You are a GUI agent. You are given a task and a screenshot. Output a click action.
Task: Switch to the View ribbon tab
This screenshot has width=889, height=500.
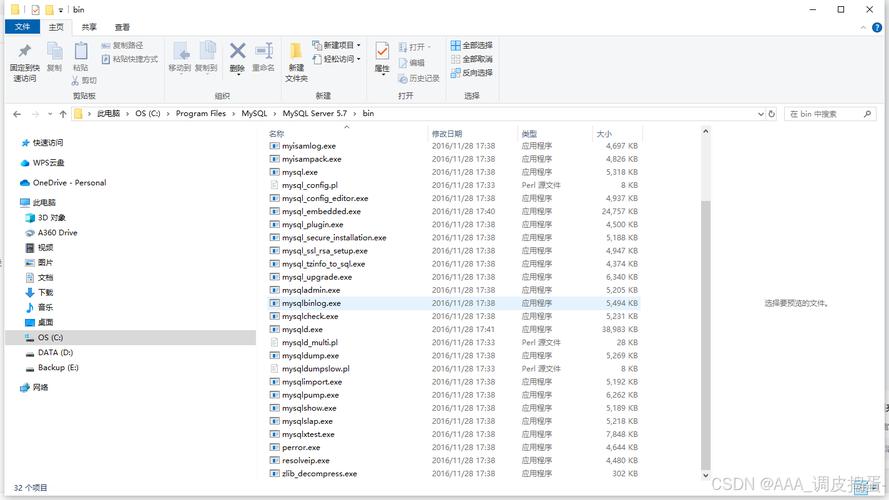(x=122, y=27)
